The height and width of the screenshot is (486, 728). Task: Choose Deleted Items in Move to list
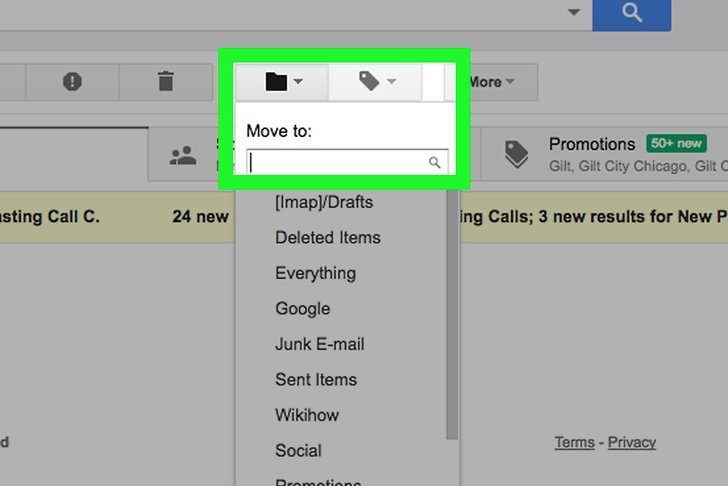(x=328, y=238)
